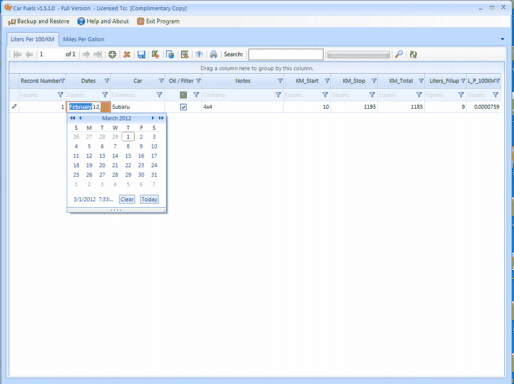Image resolution: width=514 pixels, height=384 pixels.
Task: Toggle the Oil / Filter checkbox in the Subaru row
Action: 183,107
